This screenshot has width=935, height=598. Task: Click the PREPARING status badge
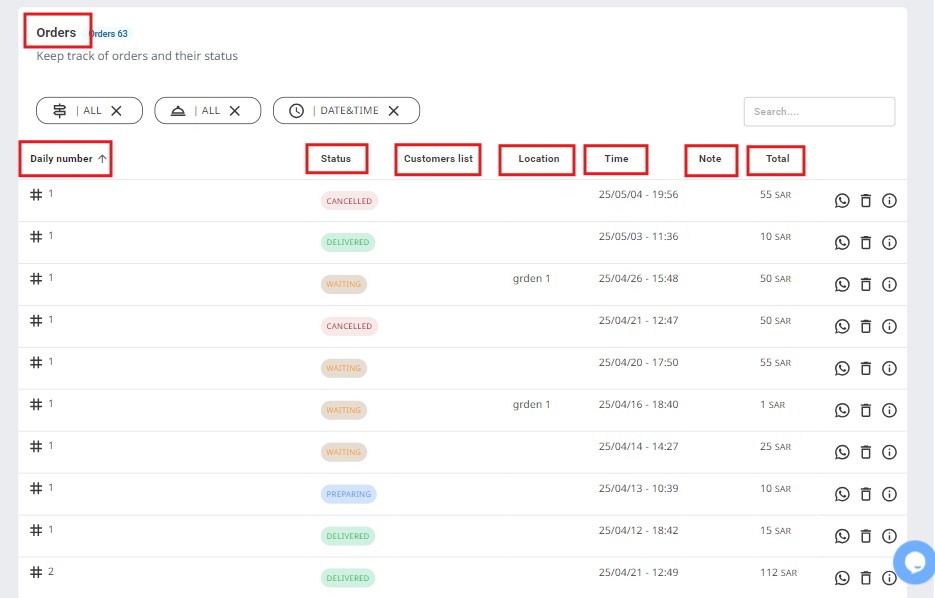348,494
